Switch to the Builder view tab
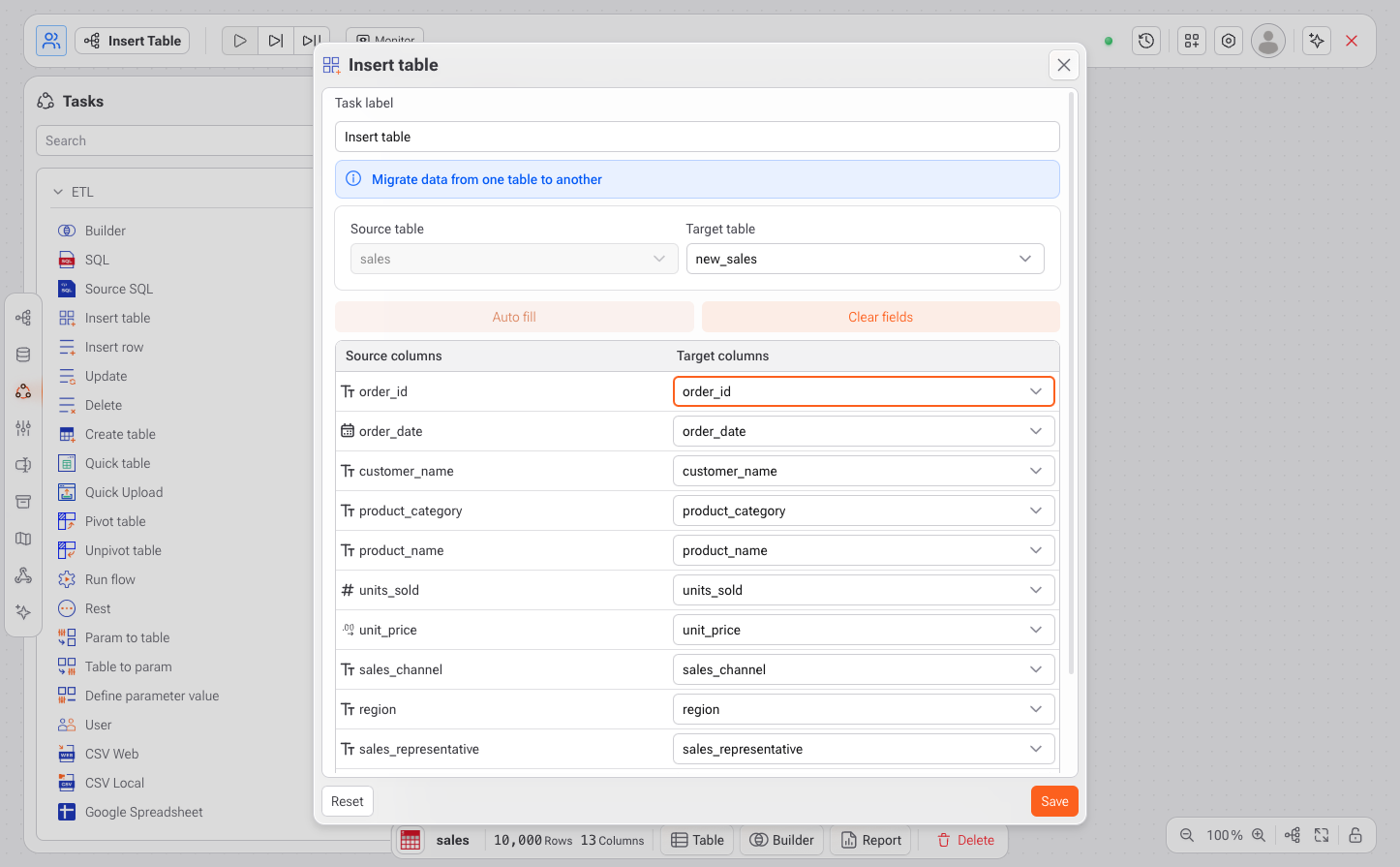Viewport: 1400px width, 867px height. tap(782, 840)
